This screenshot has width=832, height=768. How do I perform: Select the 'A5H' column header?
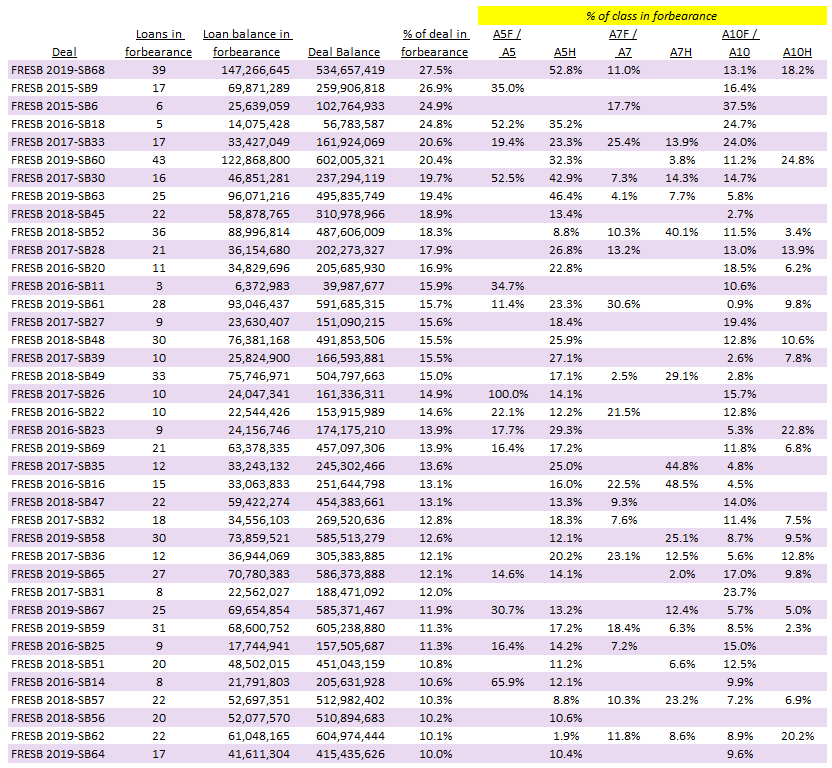tap(566, 52)
